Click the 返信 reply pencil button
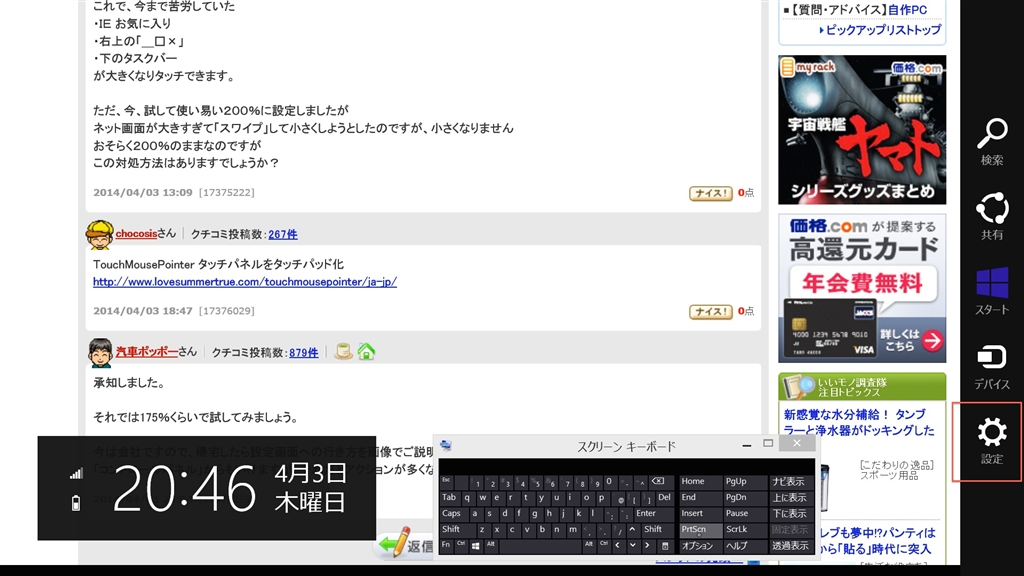Viewport: 1024px width, 576px height. (x=406, y=545)
